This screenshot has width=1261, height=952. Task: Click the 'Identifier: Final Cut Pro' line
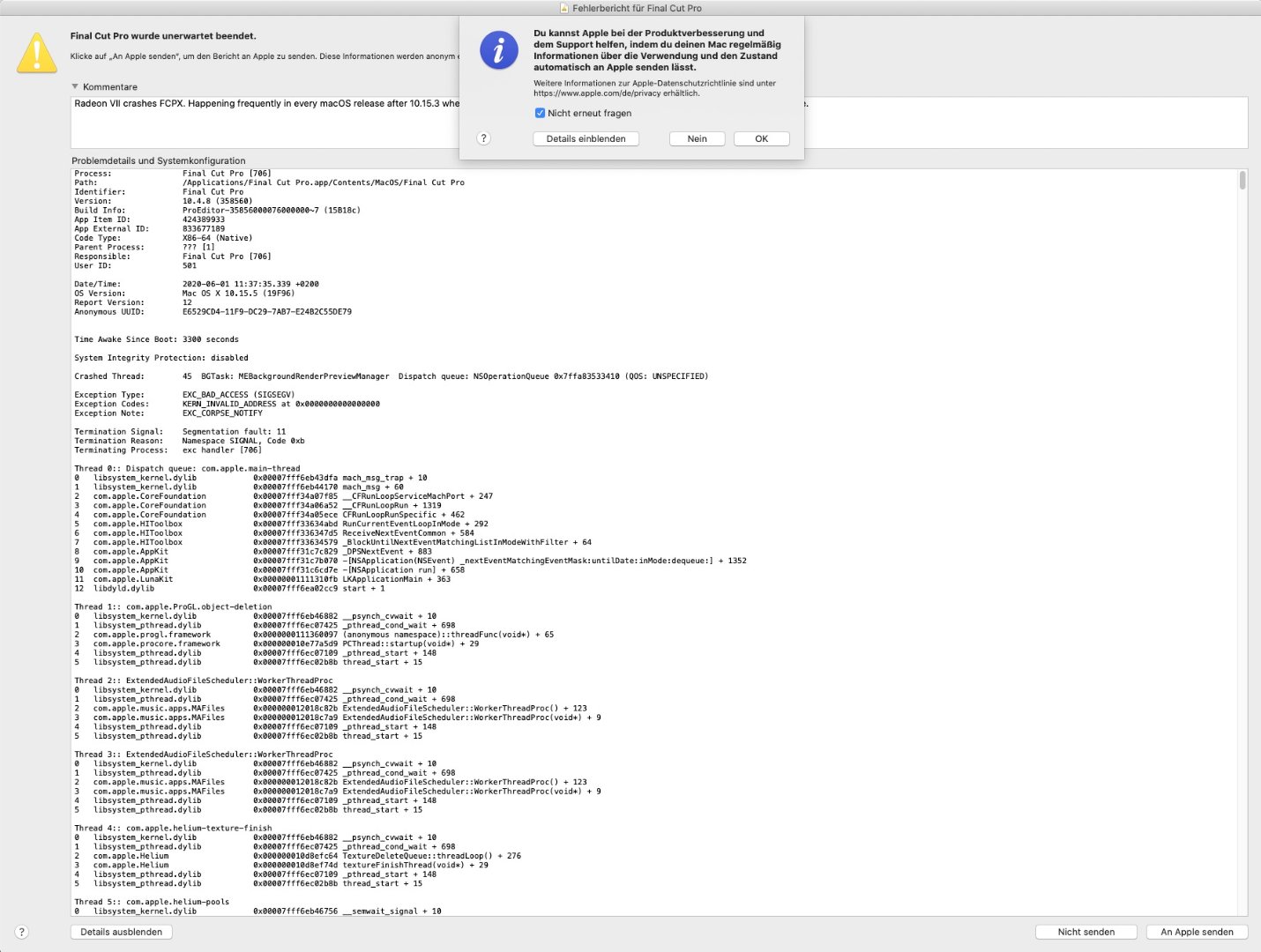coord(159,192)
